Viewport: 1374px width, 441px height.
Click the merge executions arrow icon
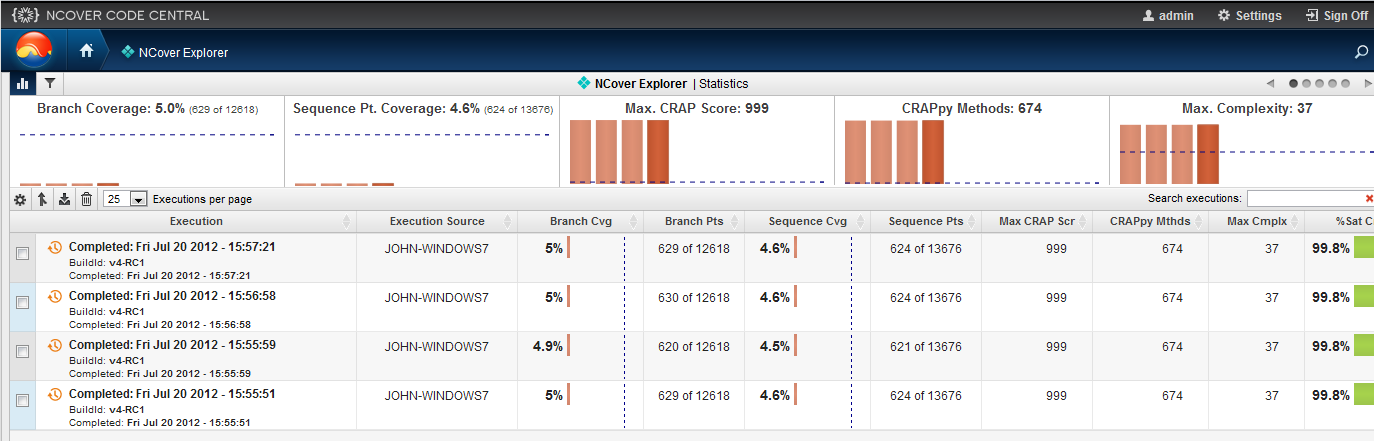pos(42,199)
